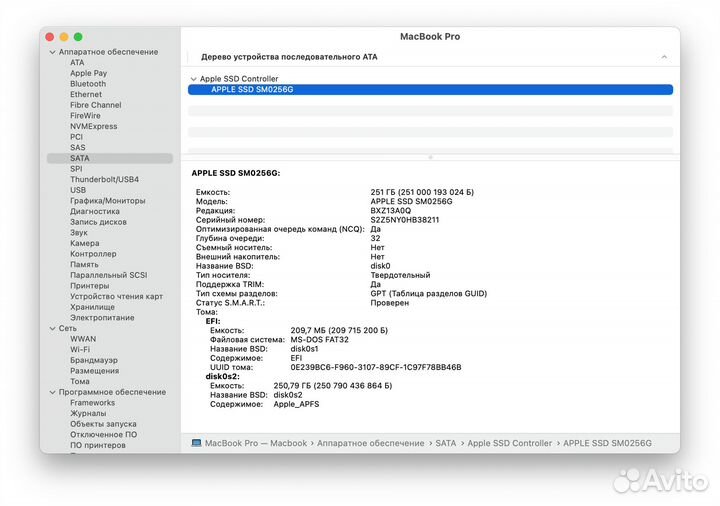
Task: Select Принтеры in the sidebar
Action: 90,286
